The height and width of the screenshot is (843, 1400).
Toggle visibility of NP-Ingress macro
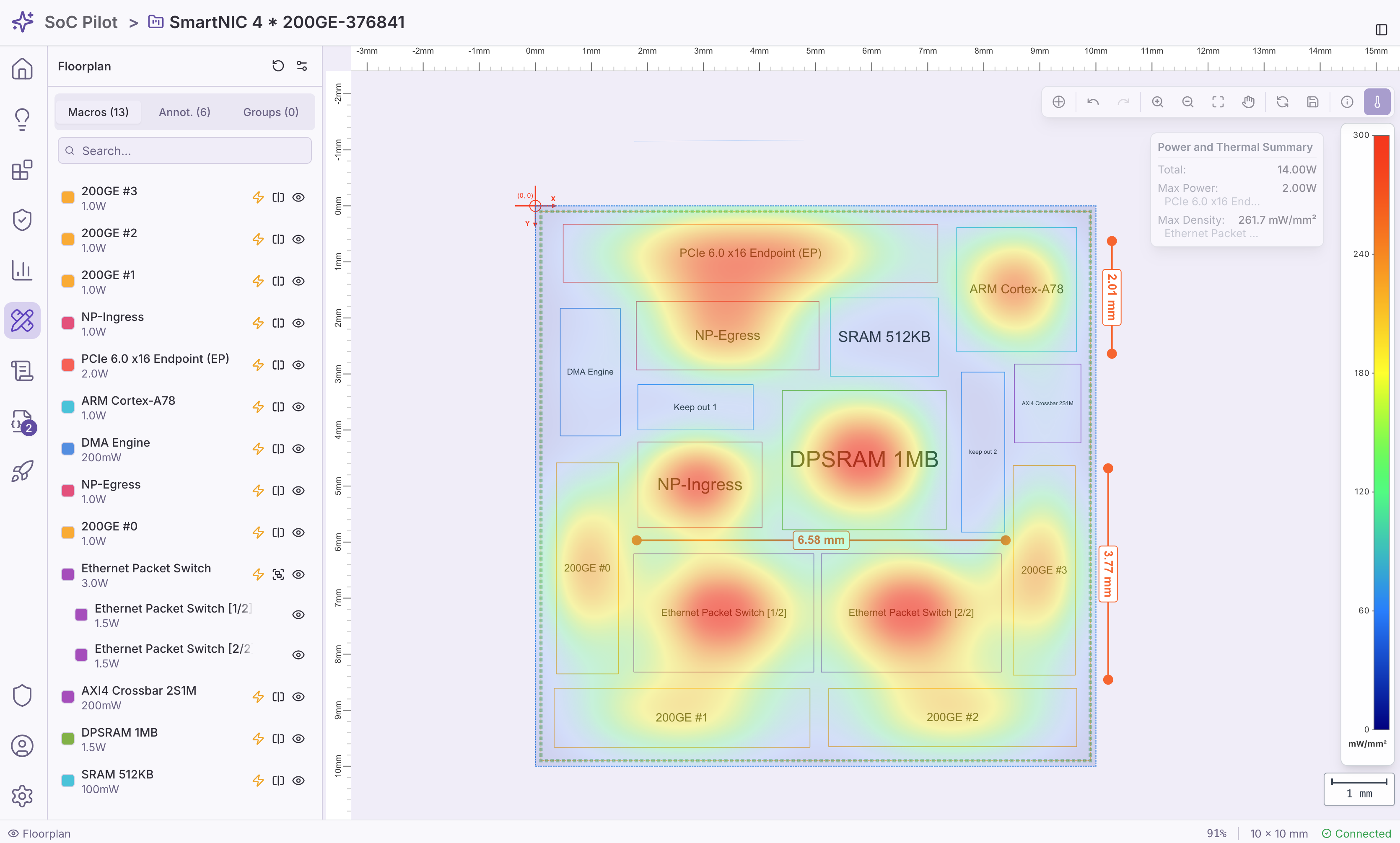click(299, 323)
